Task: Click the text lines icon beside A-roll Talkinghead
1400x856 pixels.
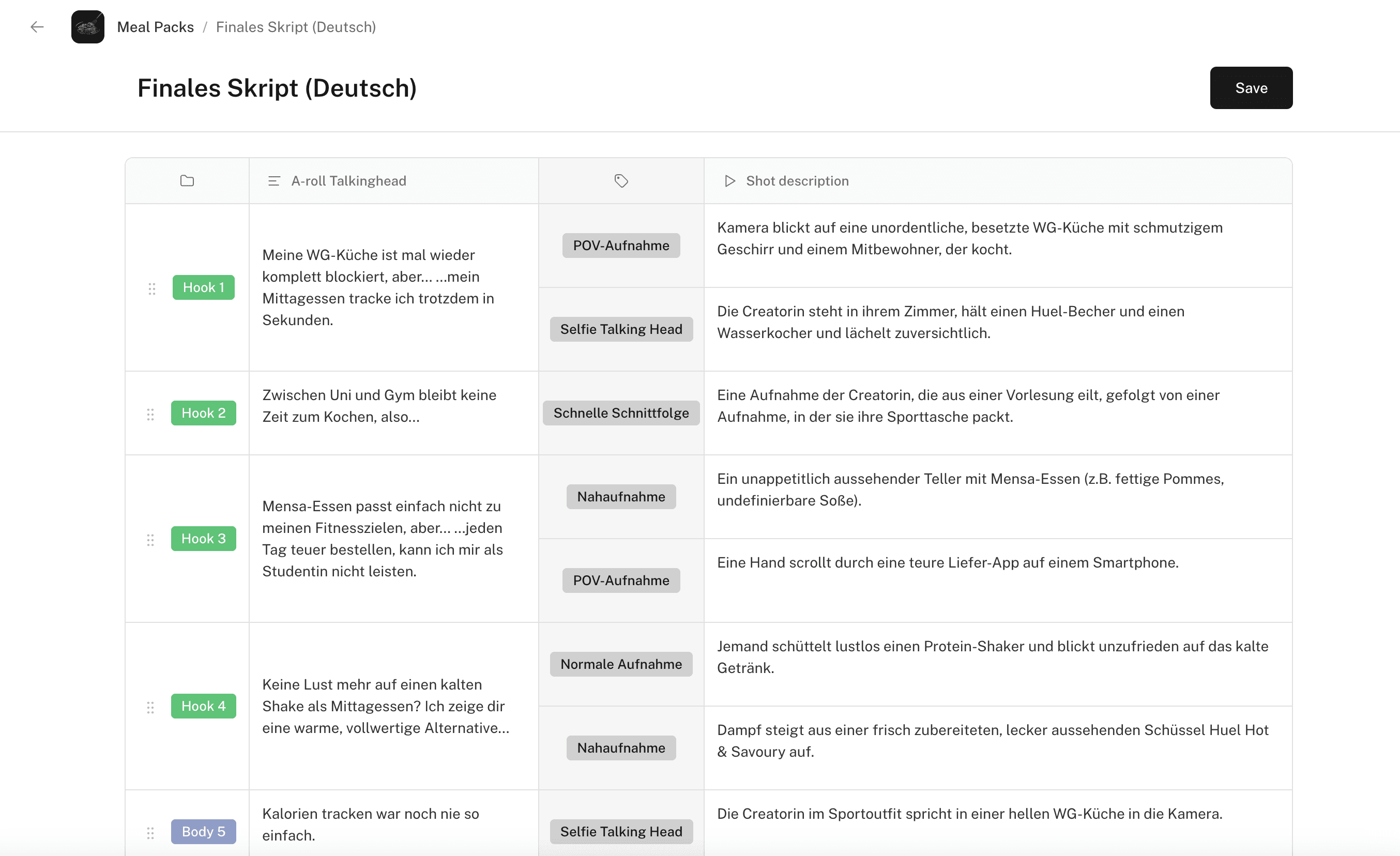Action: pyautogui.click(x=274, y=180)
